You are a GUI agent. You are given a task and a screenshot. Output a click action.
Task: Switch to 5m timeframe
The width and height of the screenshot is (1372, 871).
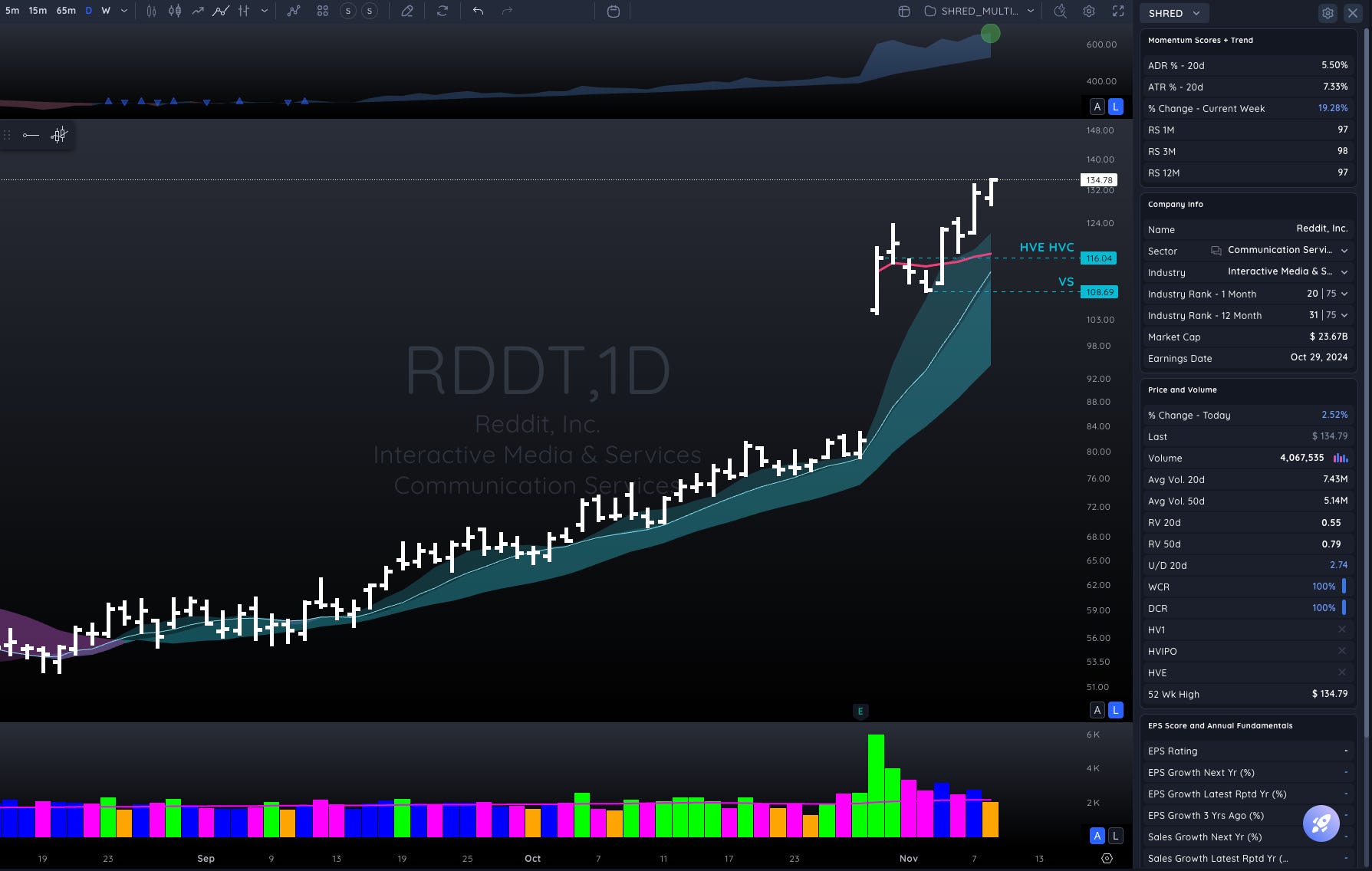12,11
